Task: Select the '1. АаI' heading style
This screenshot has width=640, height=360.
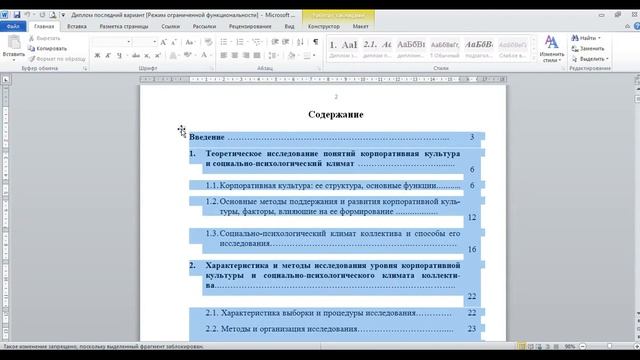Action: click(x=343, y=49)
